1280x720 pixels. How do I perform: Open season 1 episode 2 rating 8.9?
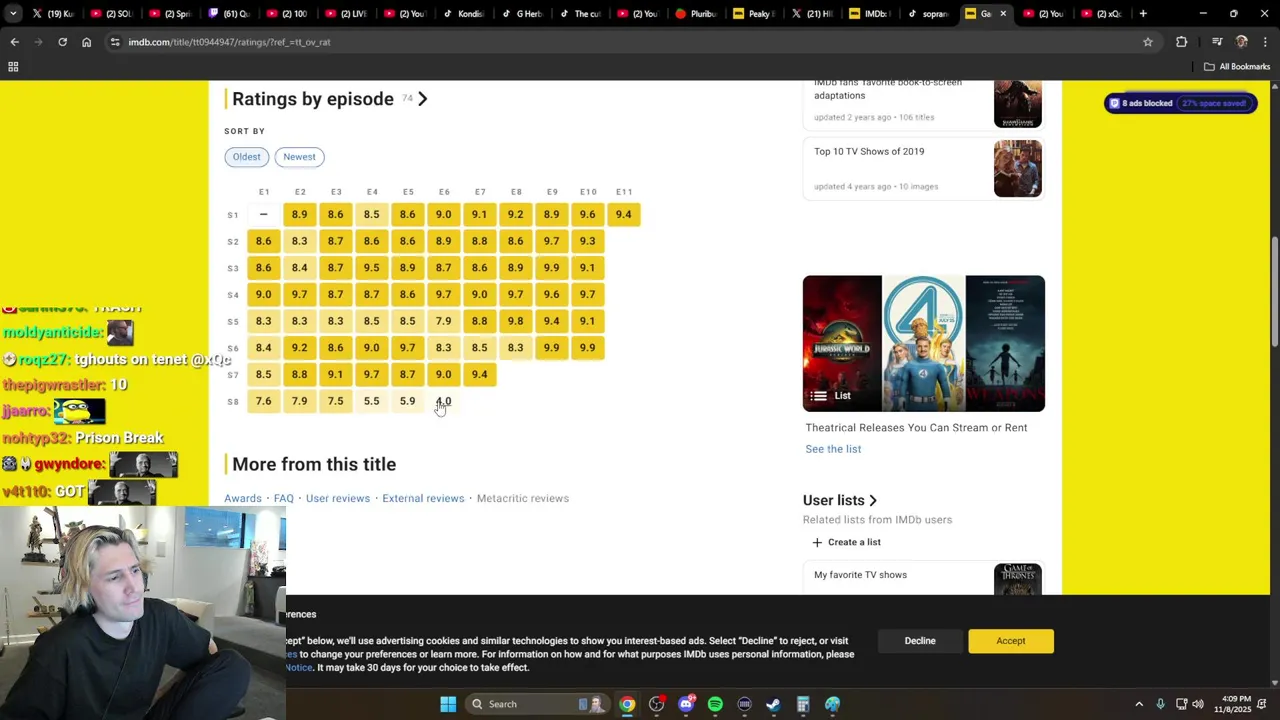coord(300,215)
